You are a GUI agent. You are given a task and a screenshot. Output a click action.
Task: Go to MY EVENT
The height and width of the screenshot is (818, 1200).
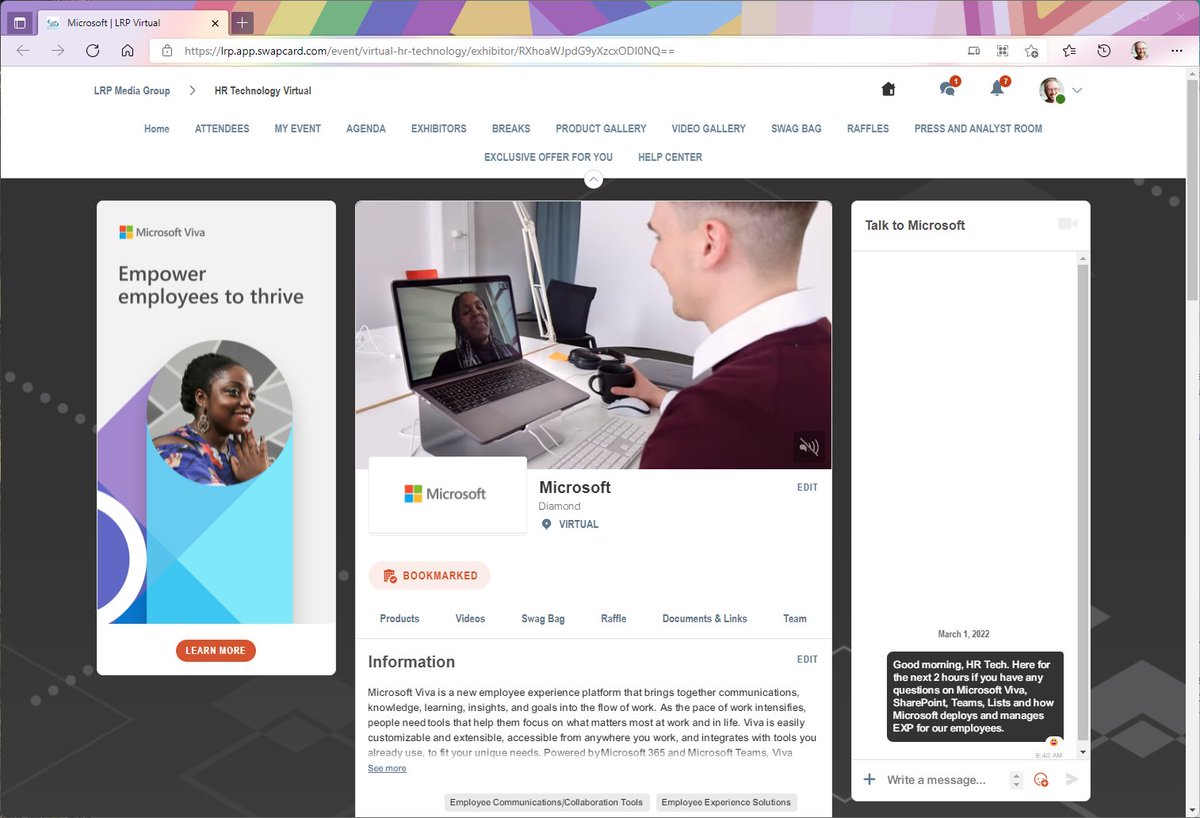pos(298,129)
